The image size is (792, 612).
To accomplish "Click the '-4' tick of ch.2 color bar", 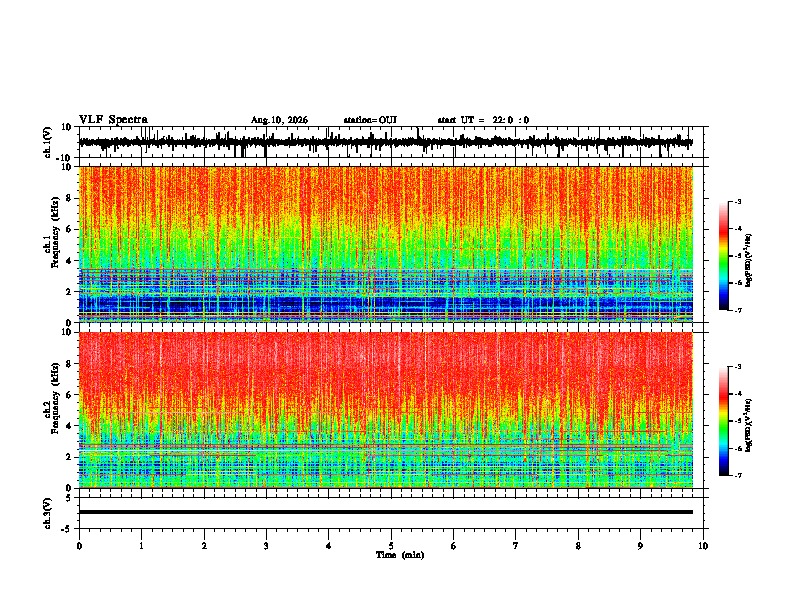I will [x=737, y=393].
